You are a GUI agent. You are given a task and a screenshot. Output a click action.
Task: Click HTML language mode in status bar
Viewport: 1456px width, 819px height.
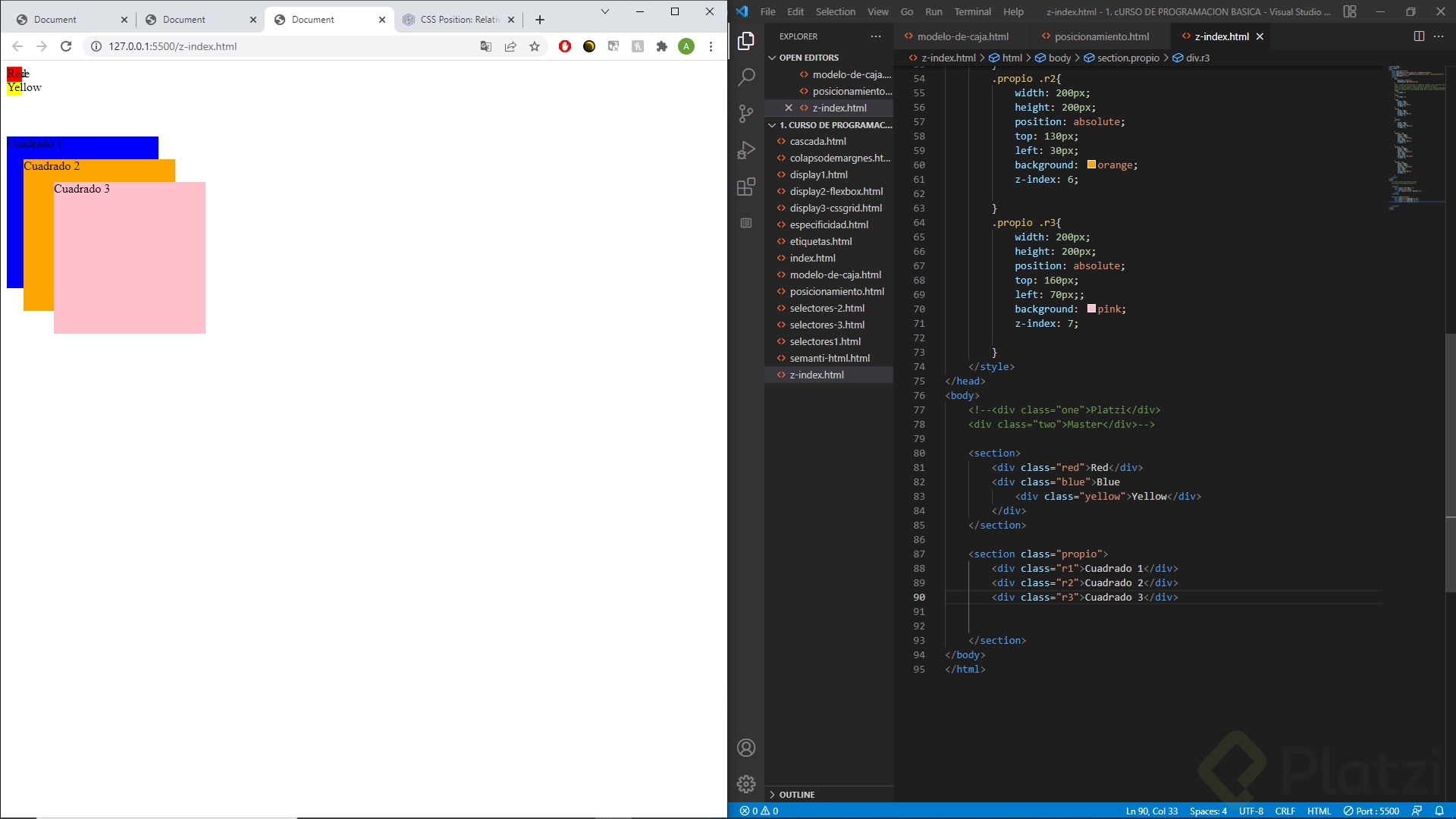point(1319,811)
